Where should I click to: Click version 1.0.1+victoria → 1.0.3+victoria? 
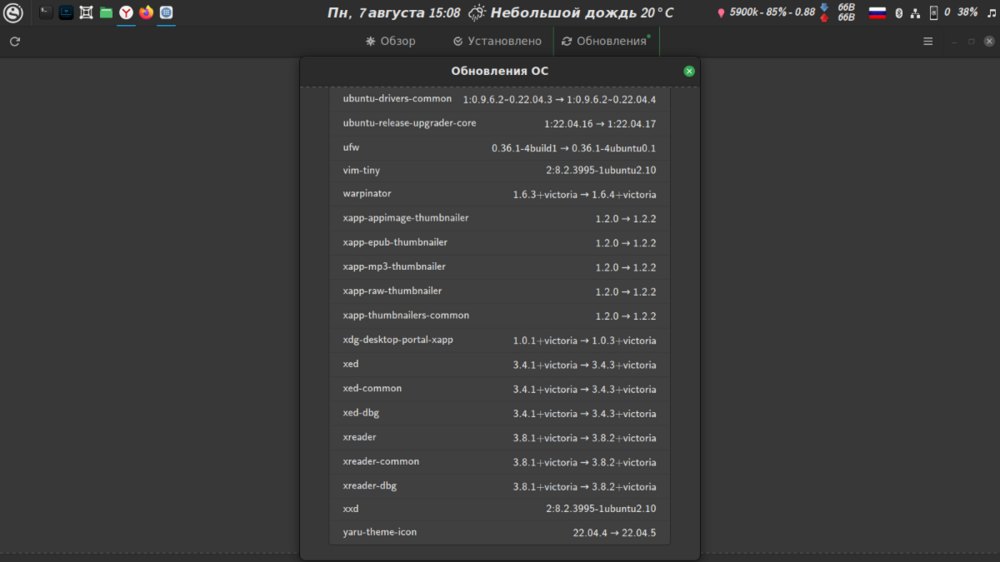point(584,341)
